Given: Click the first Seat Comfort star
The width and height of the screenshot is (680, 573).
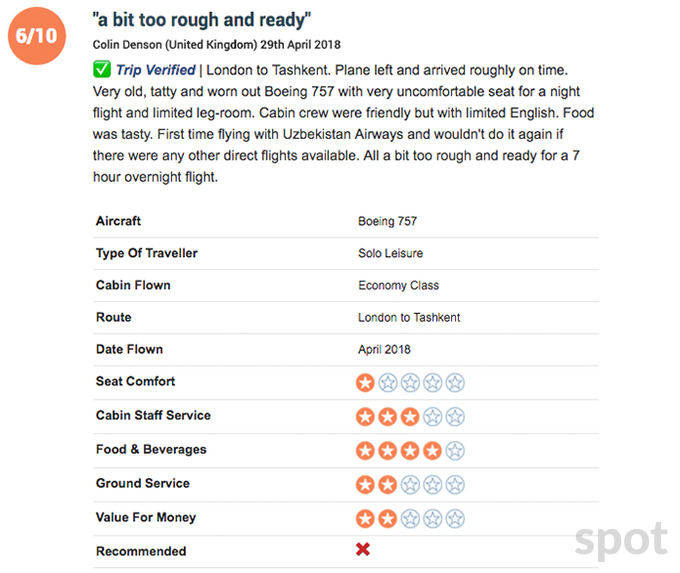Looking at the screenshot, I should (366, 382).
